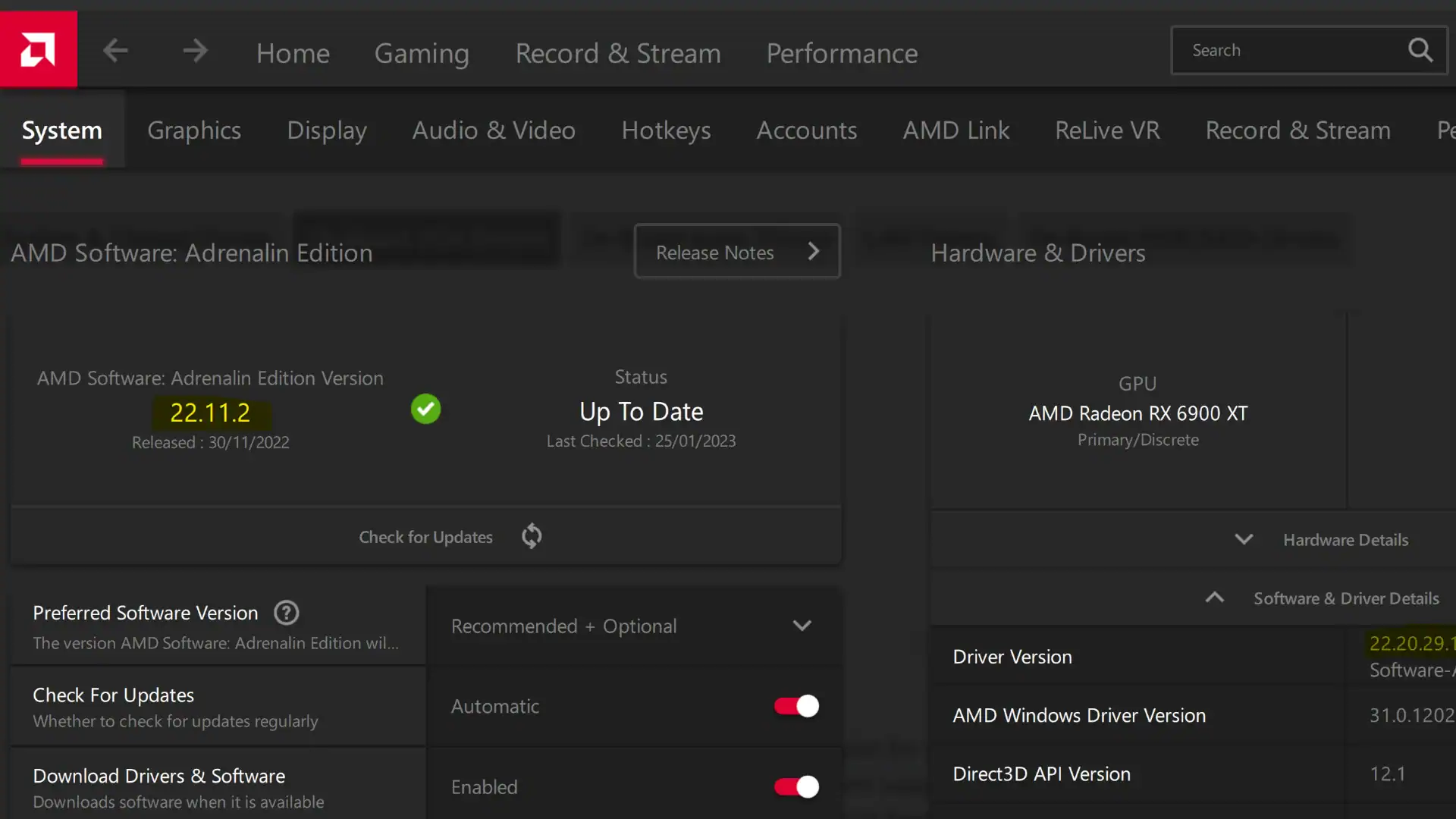Image resolution: width=1456 pixels, height=819 pixels.
Task: Click the Release Notes button
Action: coord(715,251)
